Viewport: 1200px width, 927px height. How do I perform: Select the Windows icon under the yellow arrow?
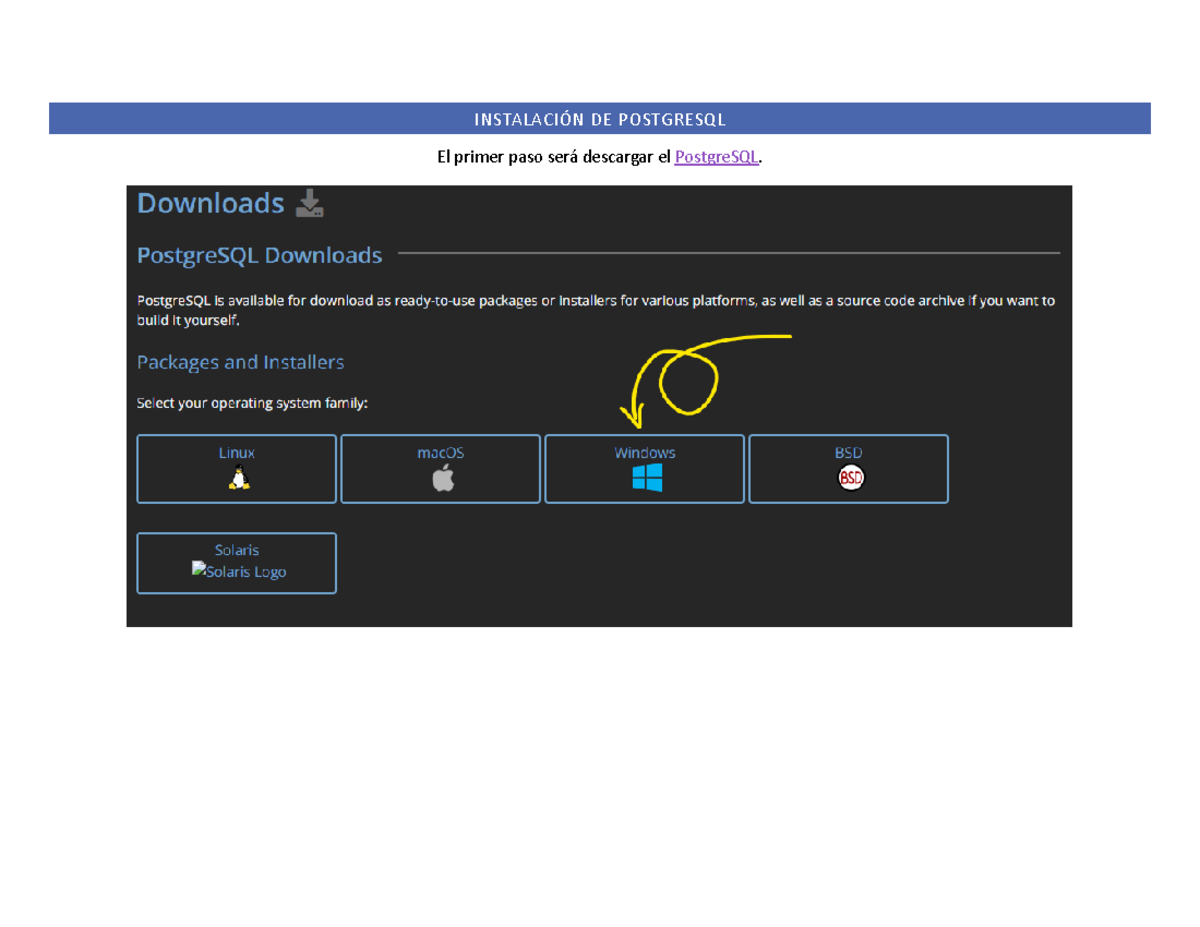pos(644,480)
